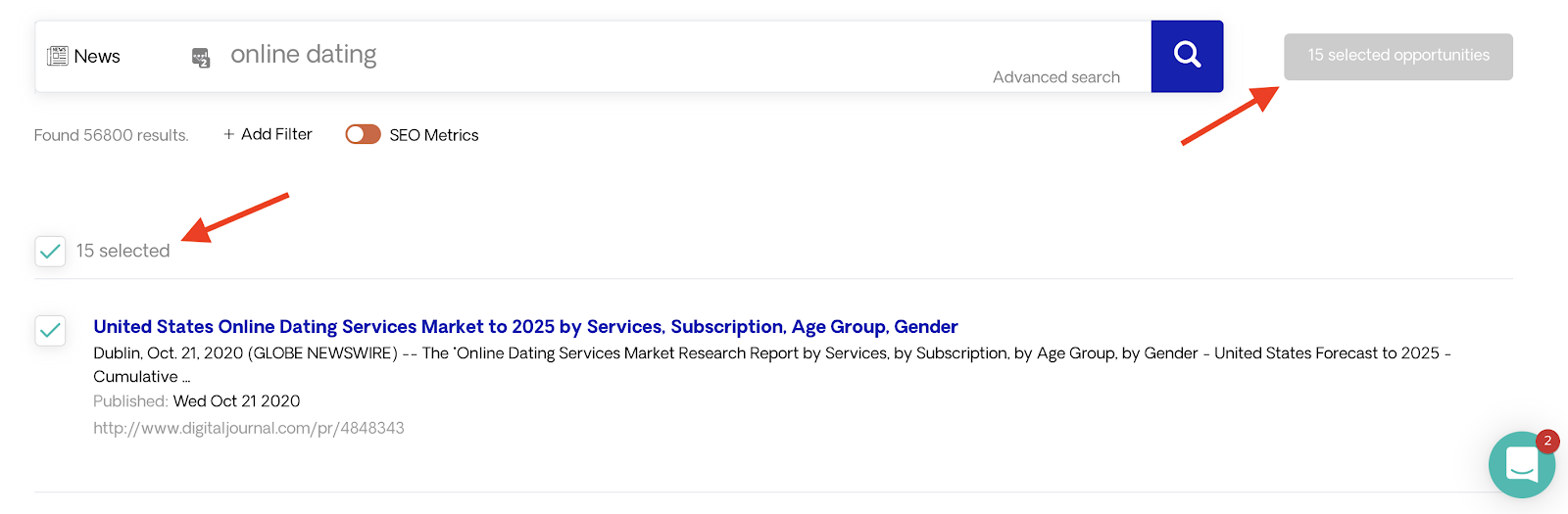Click the 15 selected label text
Viewport: 1568px width, 514px height.
[x=123, y=251]
